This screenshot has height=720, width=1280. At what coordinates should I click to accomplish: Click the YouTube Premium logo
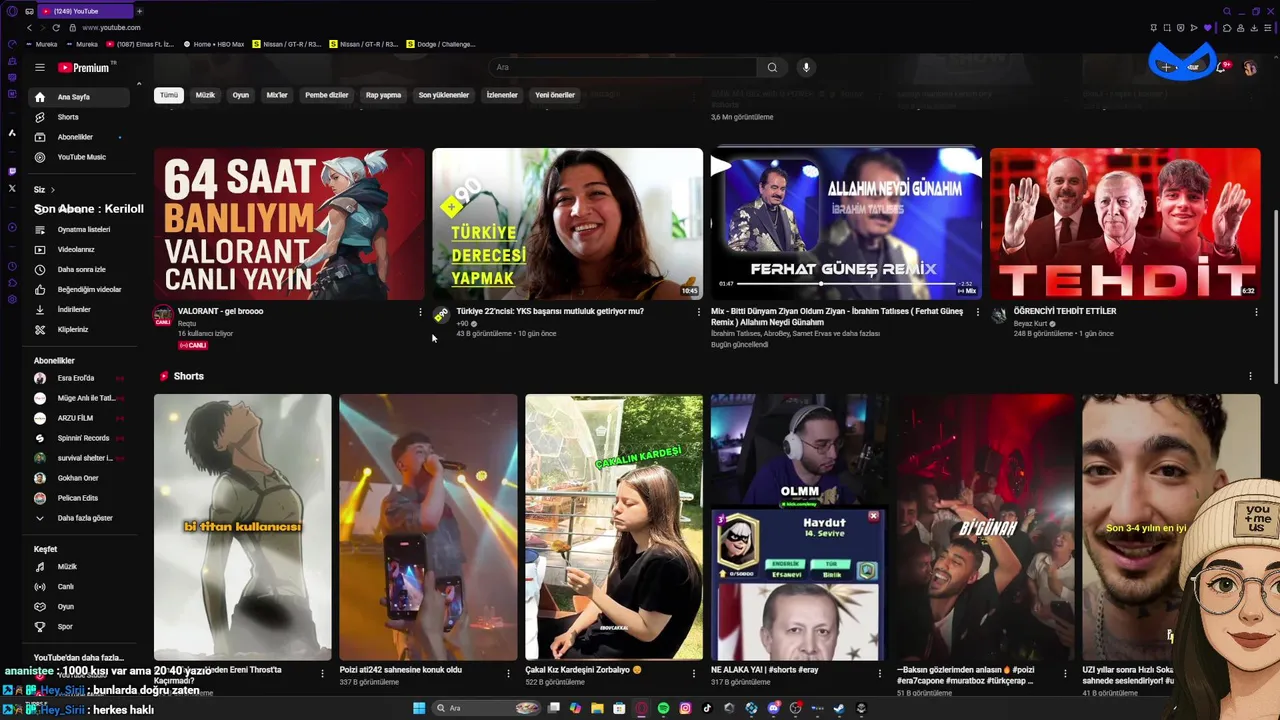coord(86,68)
